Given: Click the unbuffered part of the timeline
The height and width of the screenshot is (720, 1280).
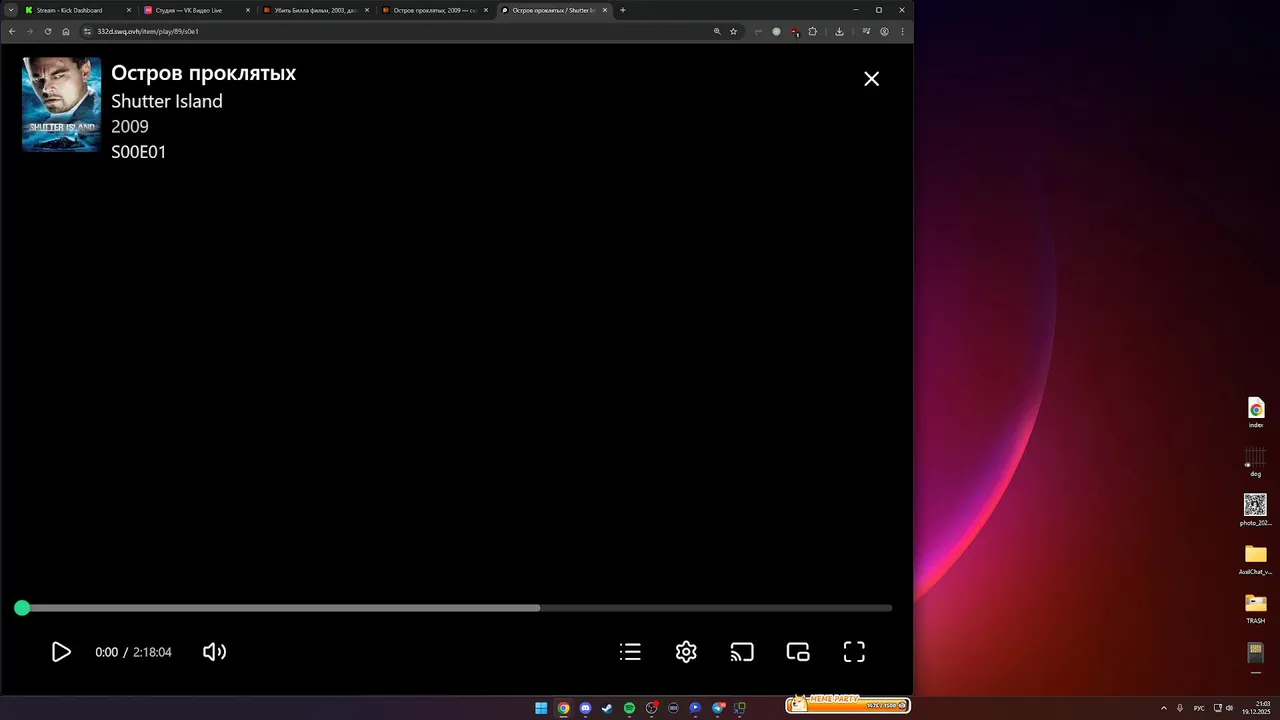Looking at the screenshot, I should (716, 608).
